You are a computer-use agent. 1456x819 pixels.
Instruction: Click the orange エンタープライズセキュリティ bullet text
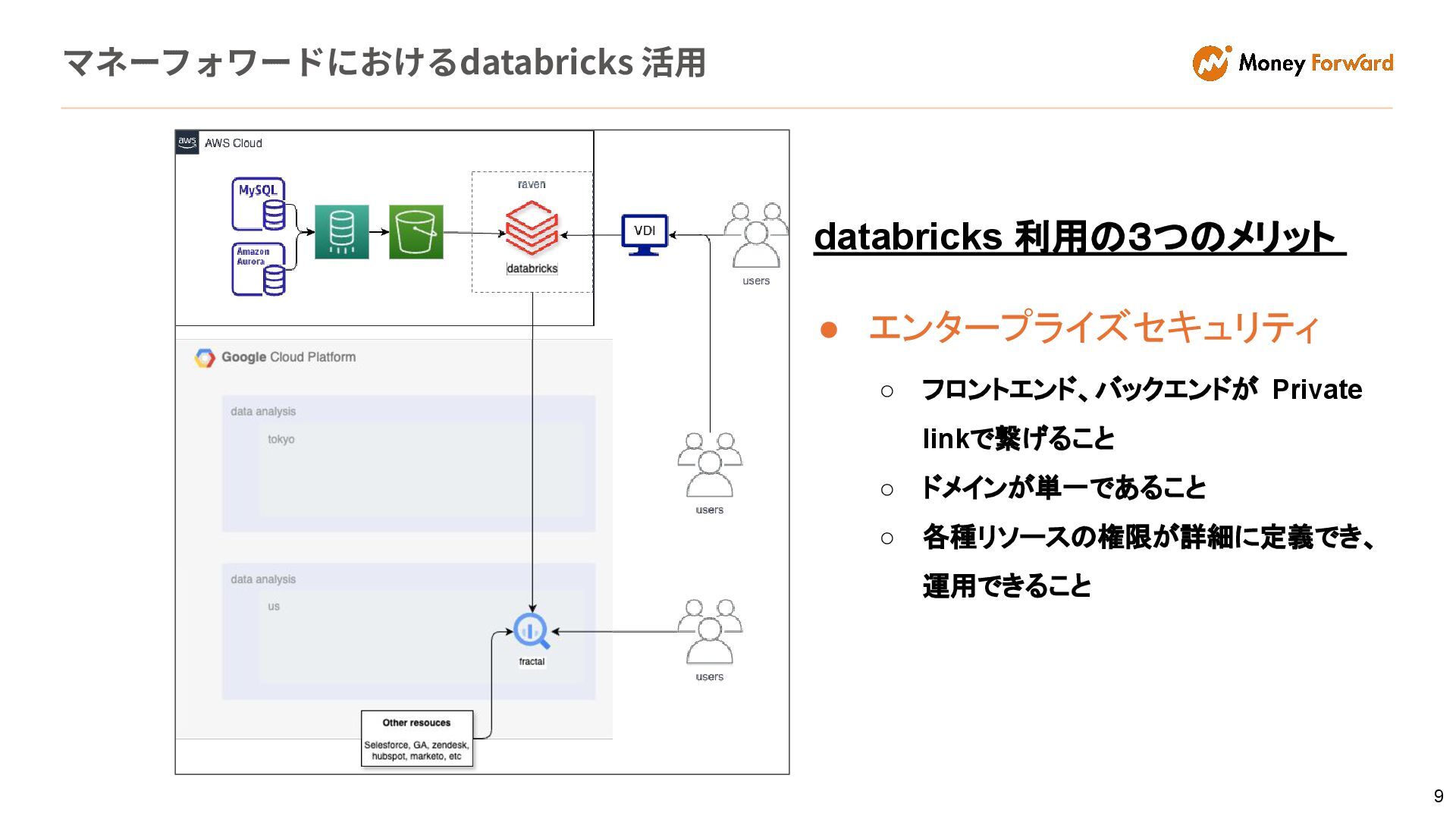pyautogui.click(x=1093, y=328)
